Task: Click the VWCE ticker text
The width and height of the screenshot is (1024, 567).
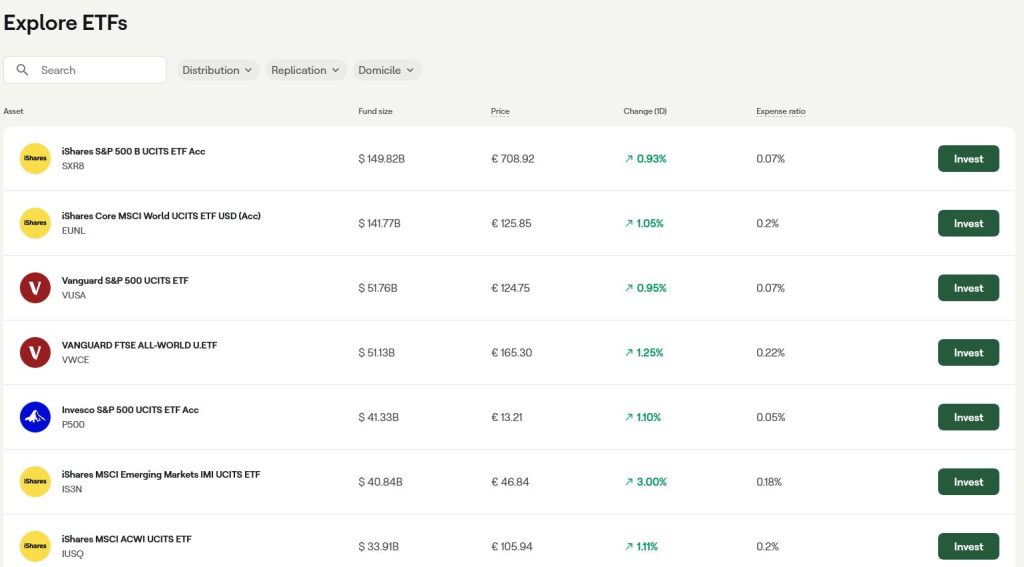Action: click(76, 360)
